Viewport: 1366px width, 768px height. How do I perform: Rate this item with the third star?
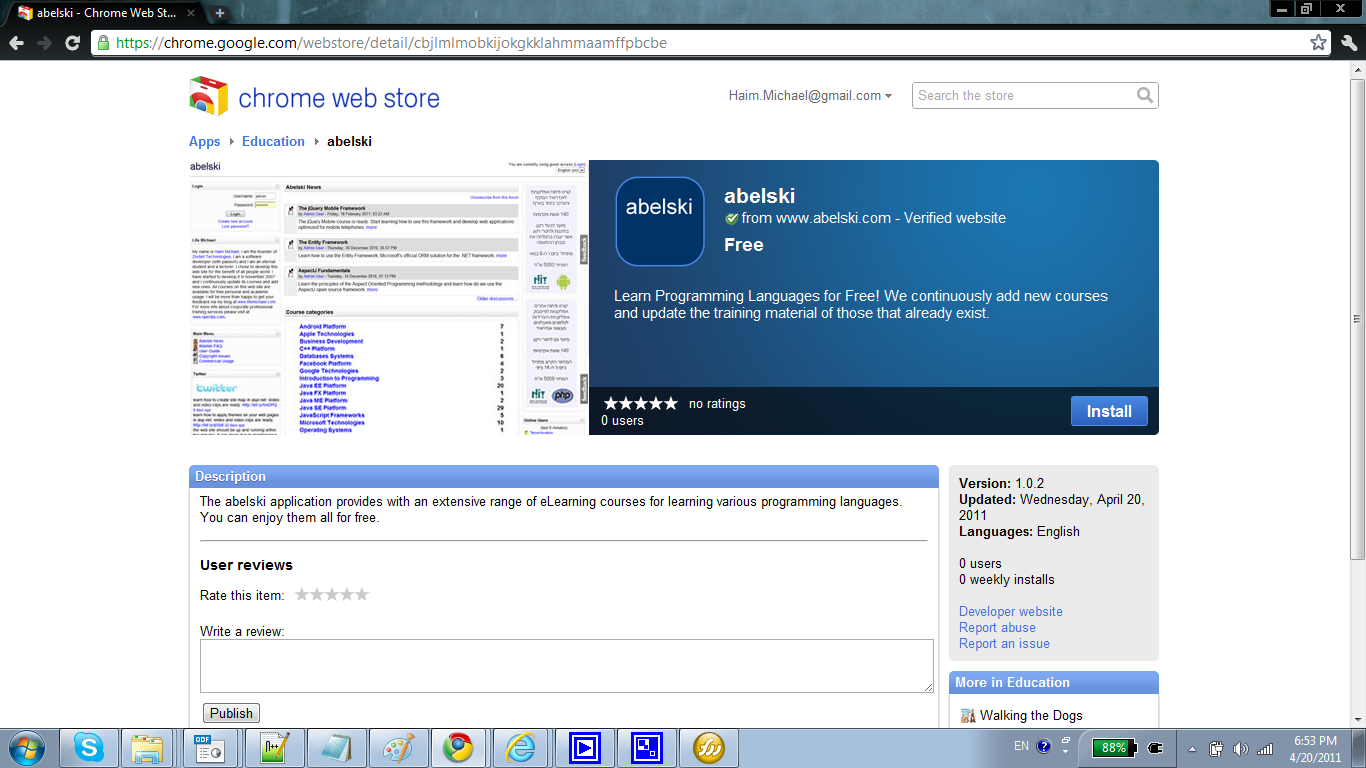click(332, 594)
